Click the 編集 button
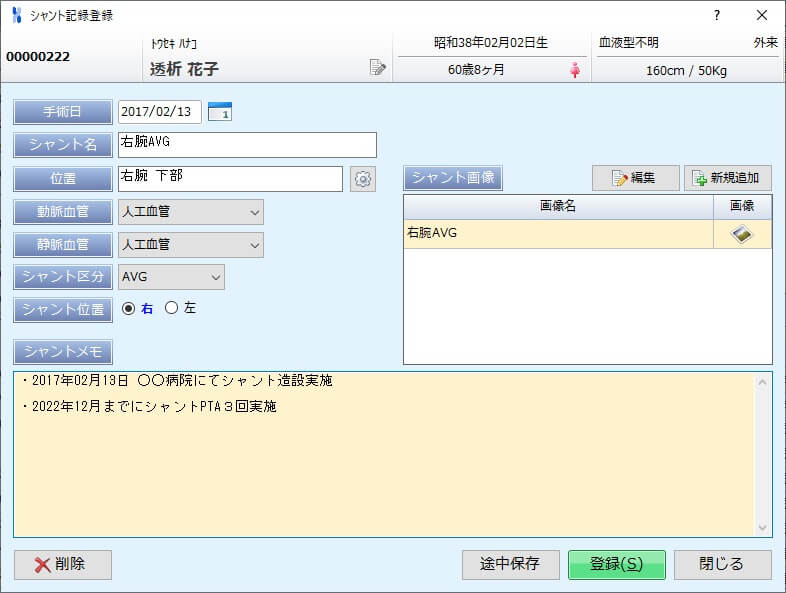This screenshot has width=786, height=593. (636, 178)
